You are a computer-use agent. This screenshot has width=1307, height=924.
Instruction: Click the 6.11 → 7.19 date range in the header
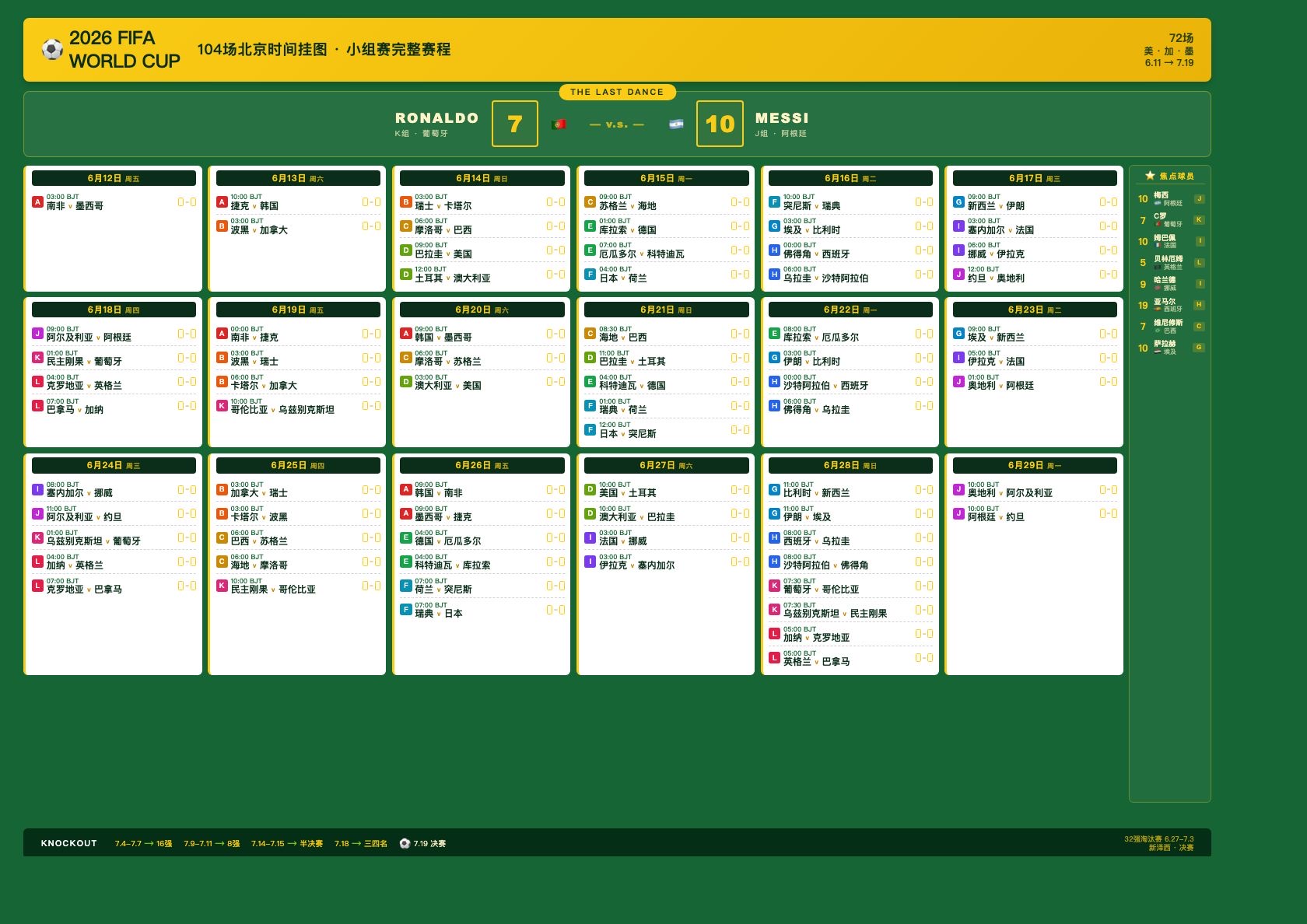pyautogui.click(x=1169, y=63)
